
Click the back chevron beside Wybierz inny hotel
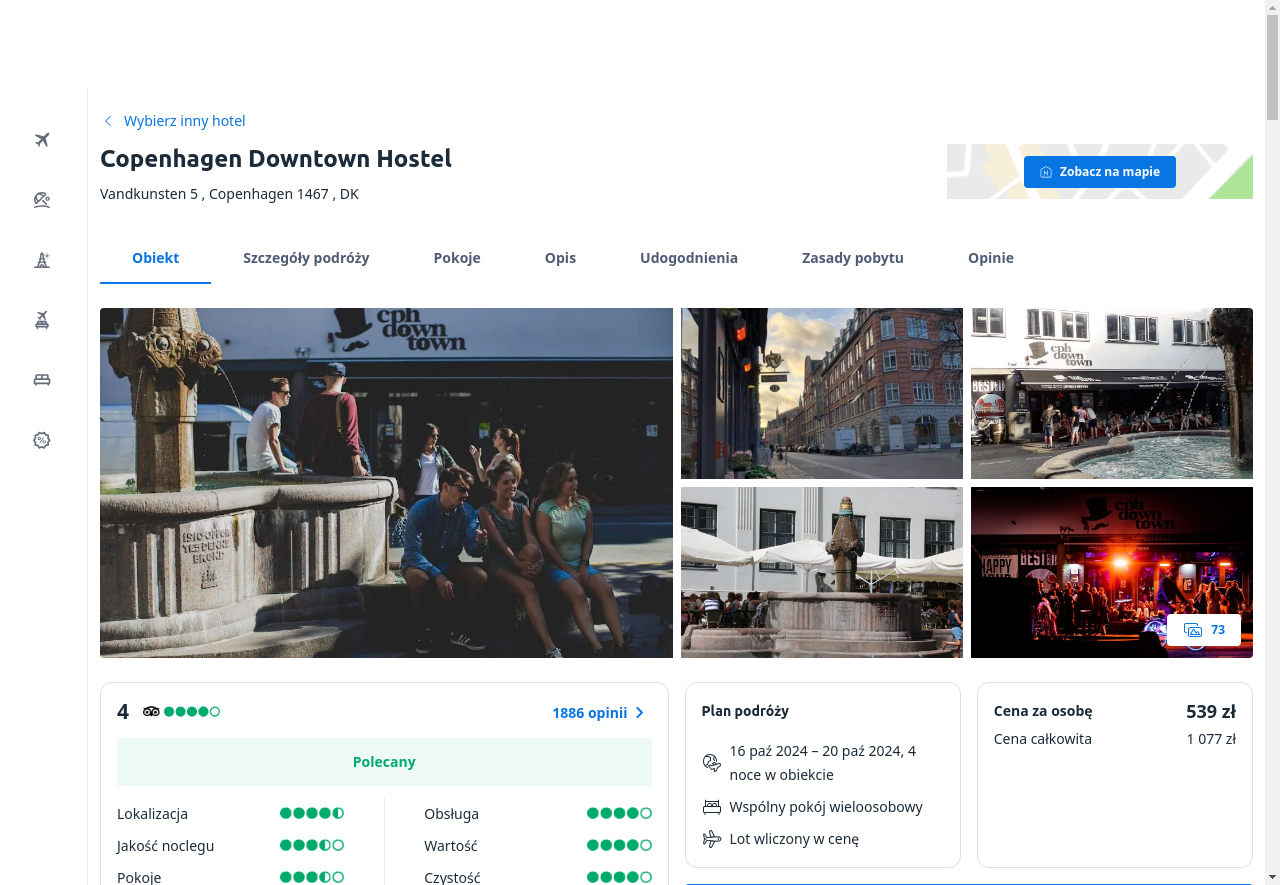click(108, 121)
